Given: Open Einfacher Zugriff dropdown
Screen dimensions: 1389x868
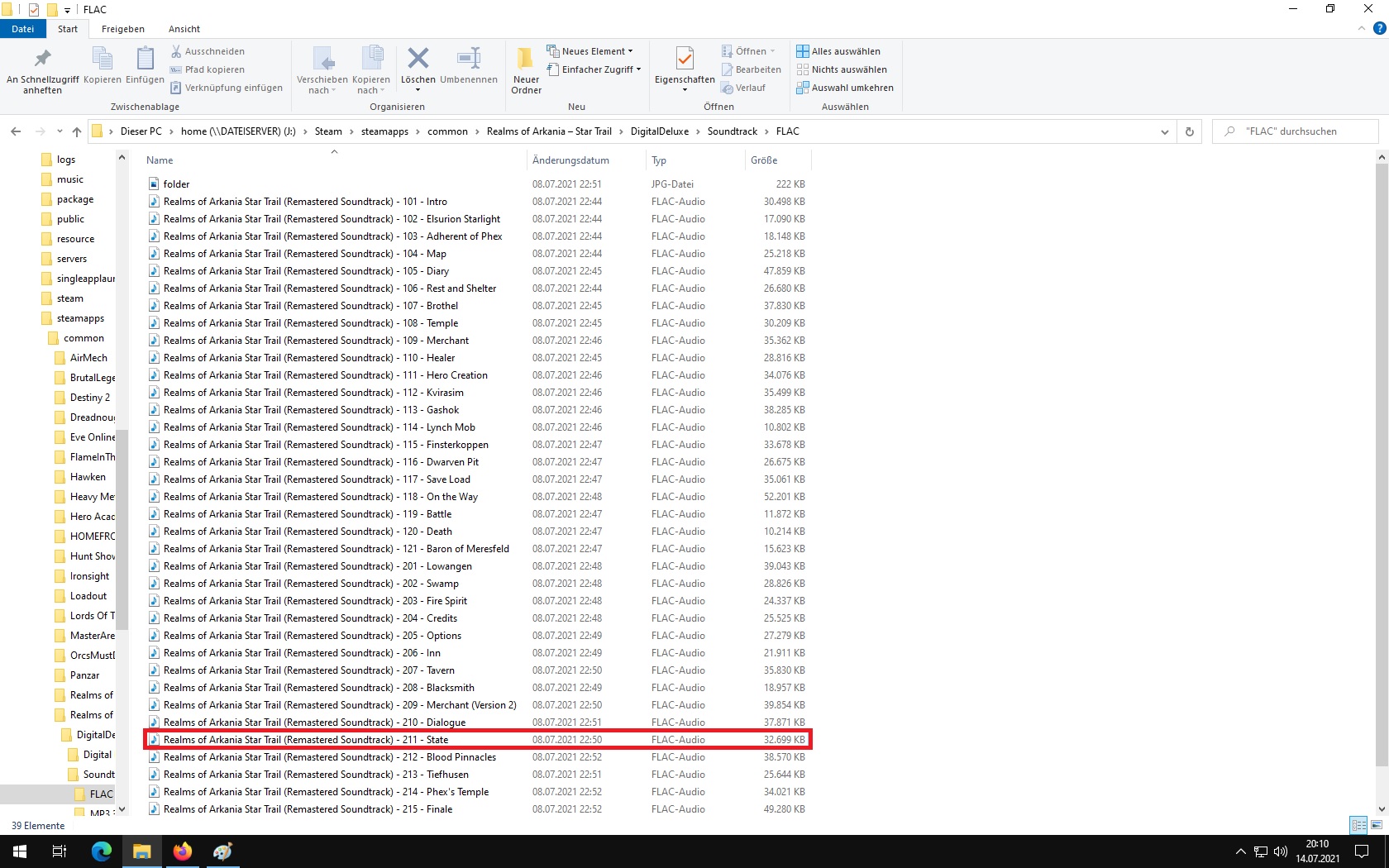Looking at the screenshot, I should [594, 69].
